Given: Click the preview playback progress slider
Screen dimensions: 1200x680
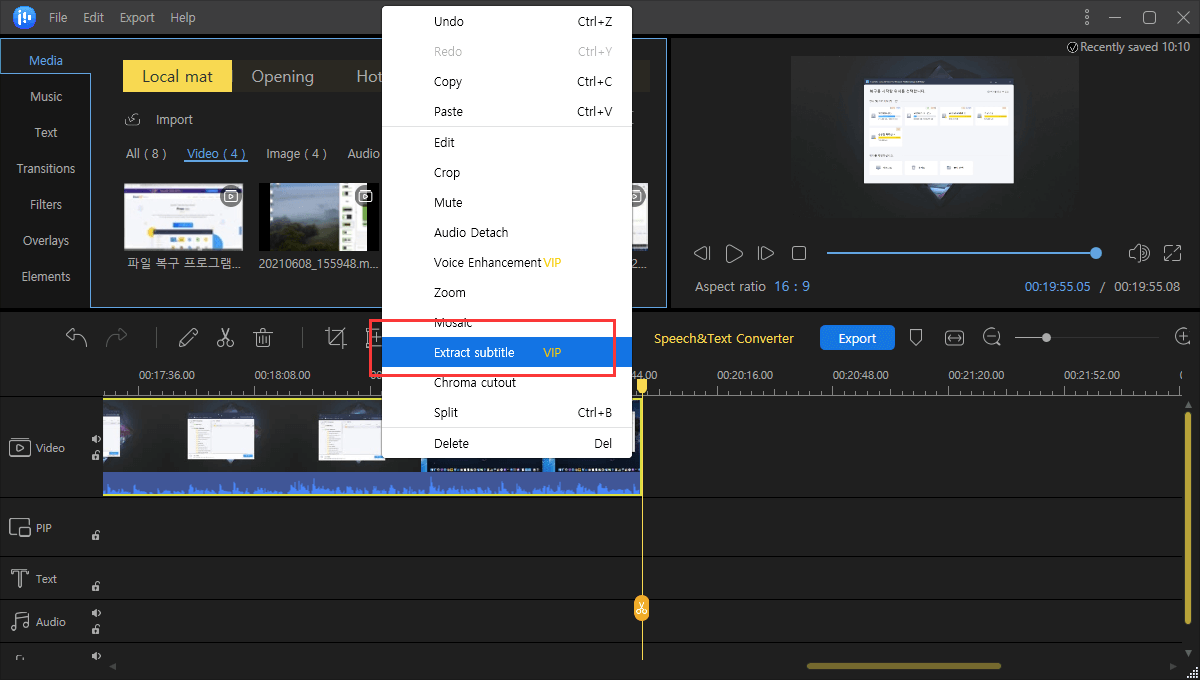Looking at the screenshot, I should tap(960, 253).
